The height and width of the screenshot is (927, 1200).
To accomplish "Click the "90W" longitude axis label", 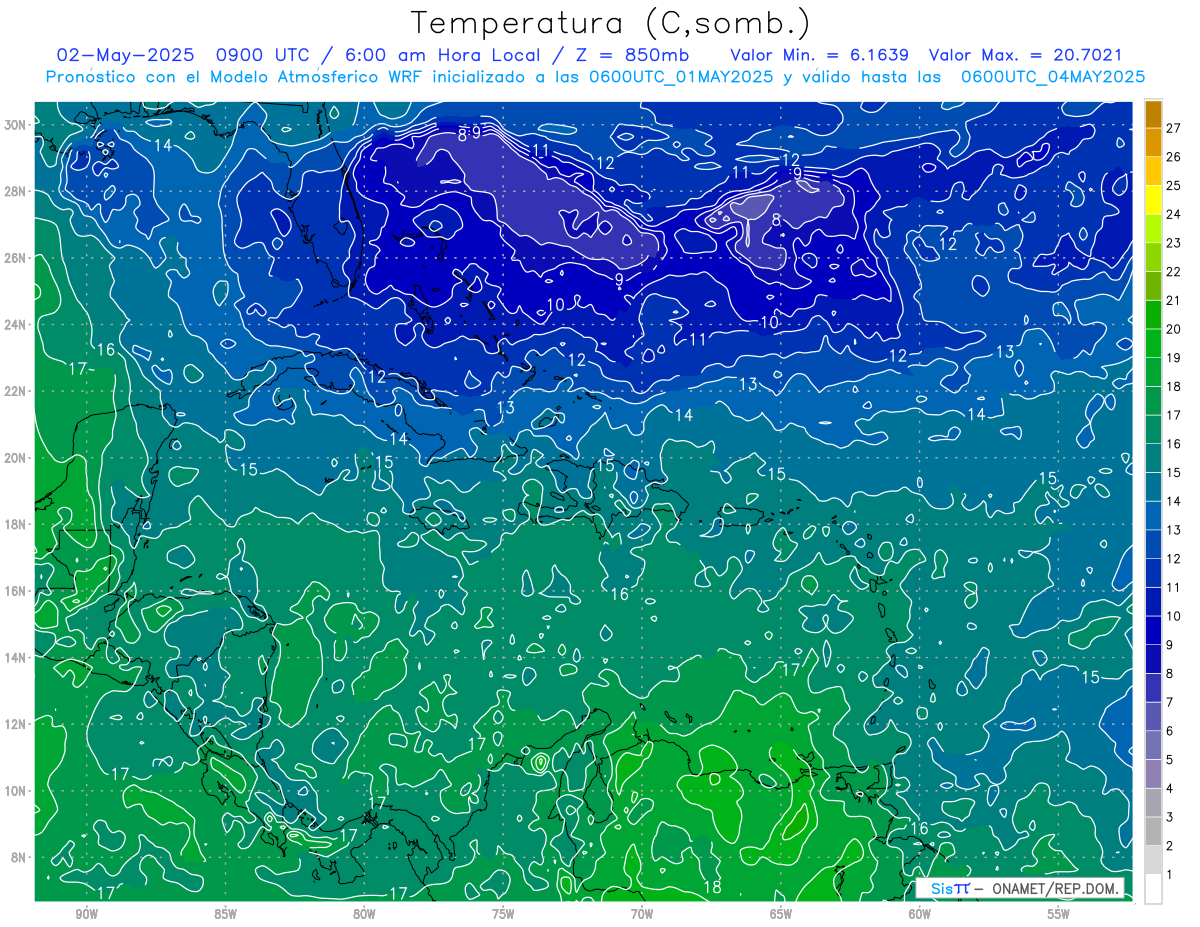I will point(87,914).
